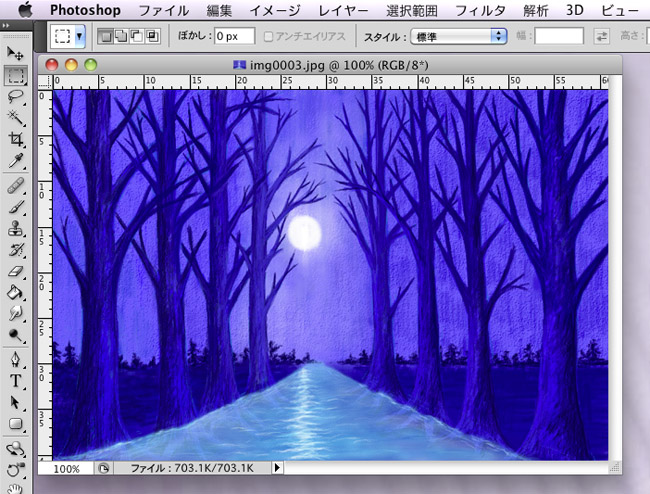Click the swap width and height button
Screen dimensions: 650x494
pyautogui.click(x=601, y=36)
